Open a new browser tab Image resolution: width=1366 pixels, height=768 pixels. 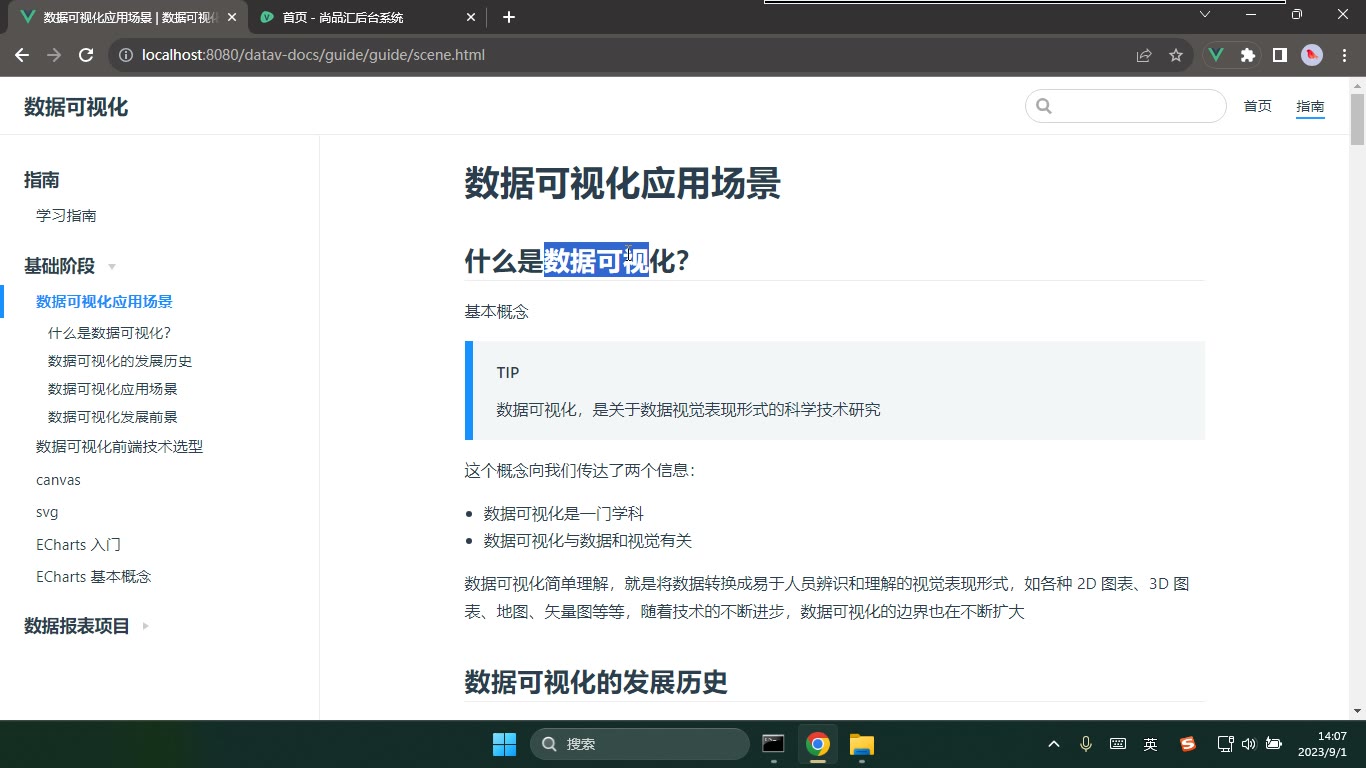coord(509,17)
